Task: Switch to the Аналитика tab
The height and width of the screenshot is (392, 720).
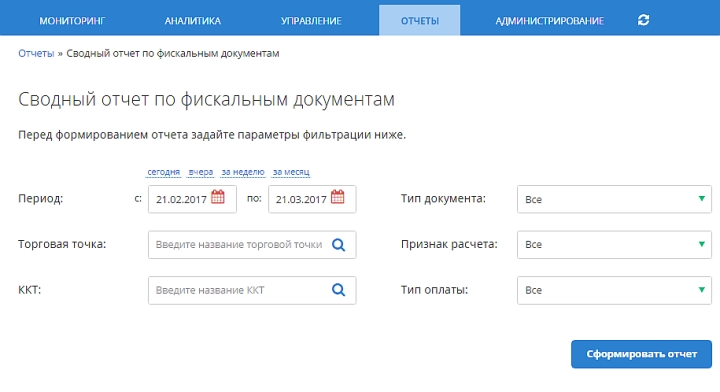Action: click(192, 21)
